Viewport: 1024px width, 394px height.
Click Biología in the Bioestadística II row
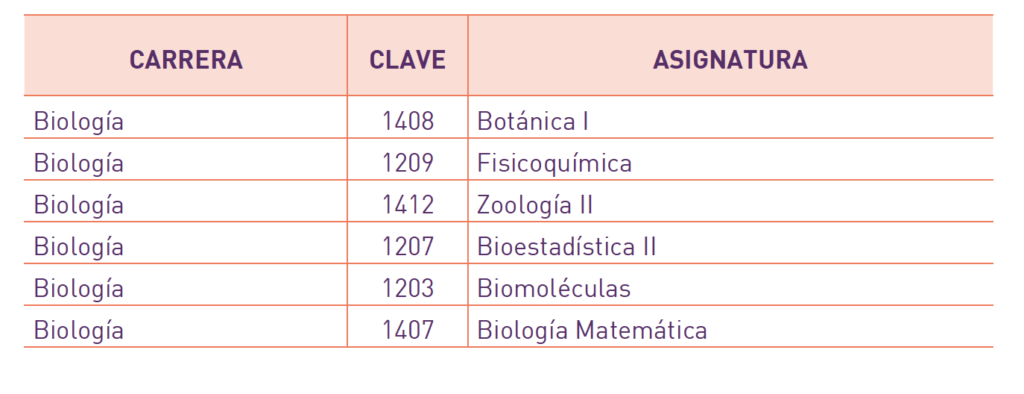point(78,246)
